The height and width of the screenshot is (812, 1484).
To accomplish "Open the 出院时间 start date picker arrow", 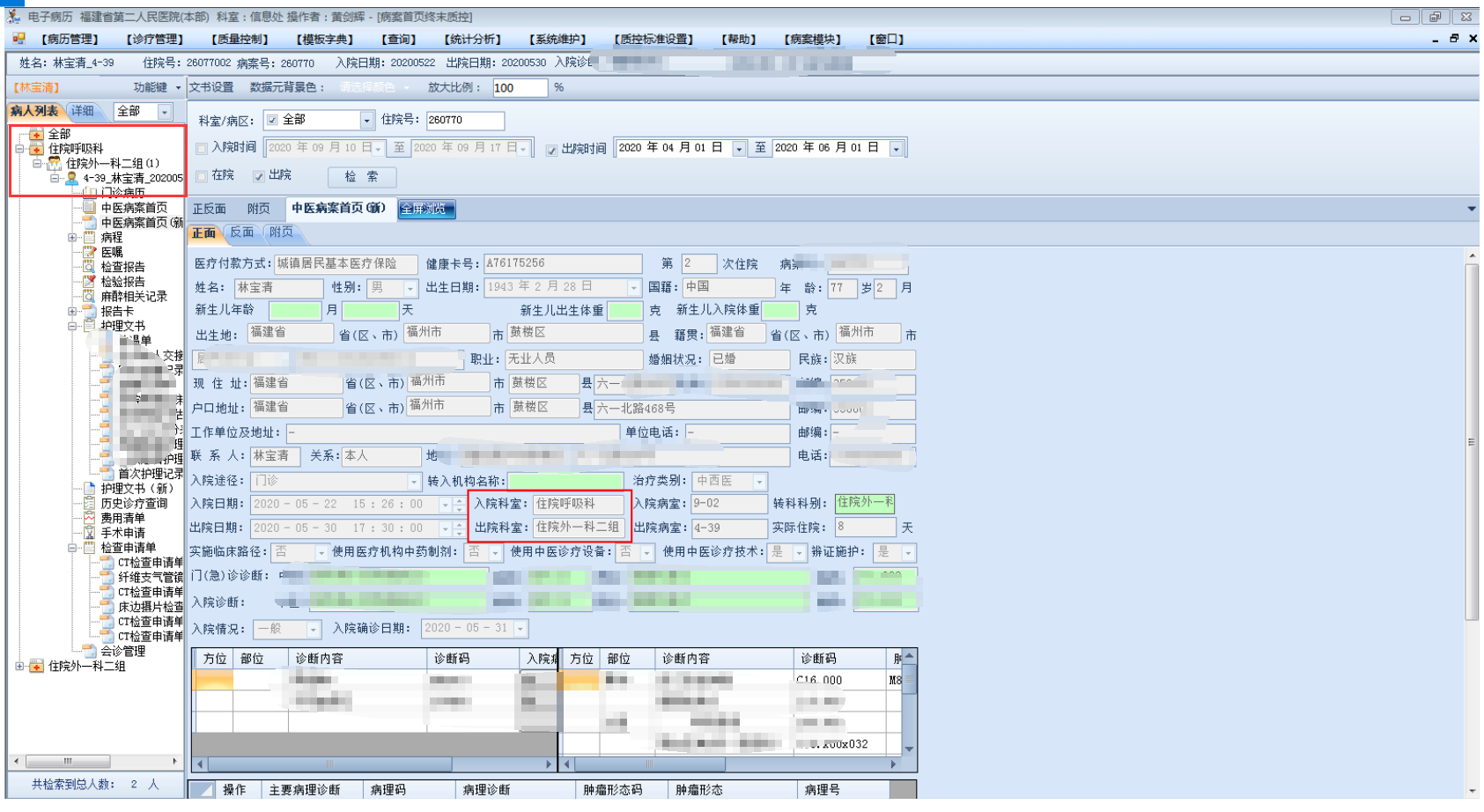I will tap(739, 148).
